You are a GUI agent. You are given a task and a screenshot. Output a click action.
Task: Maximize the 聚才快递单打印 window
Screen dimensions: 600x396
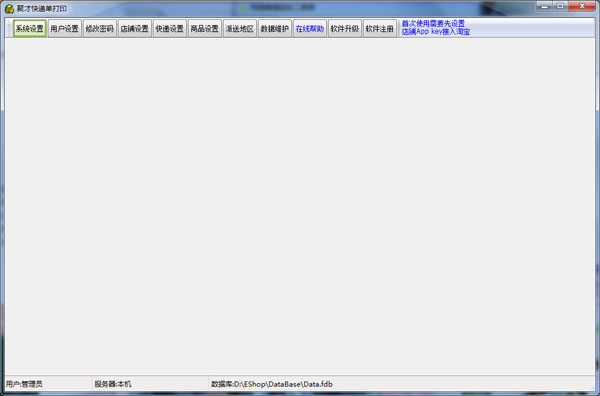pyautogui.click(x=560, y=6)
